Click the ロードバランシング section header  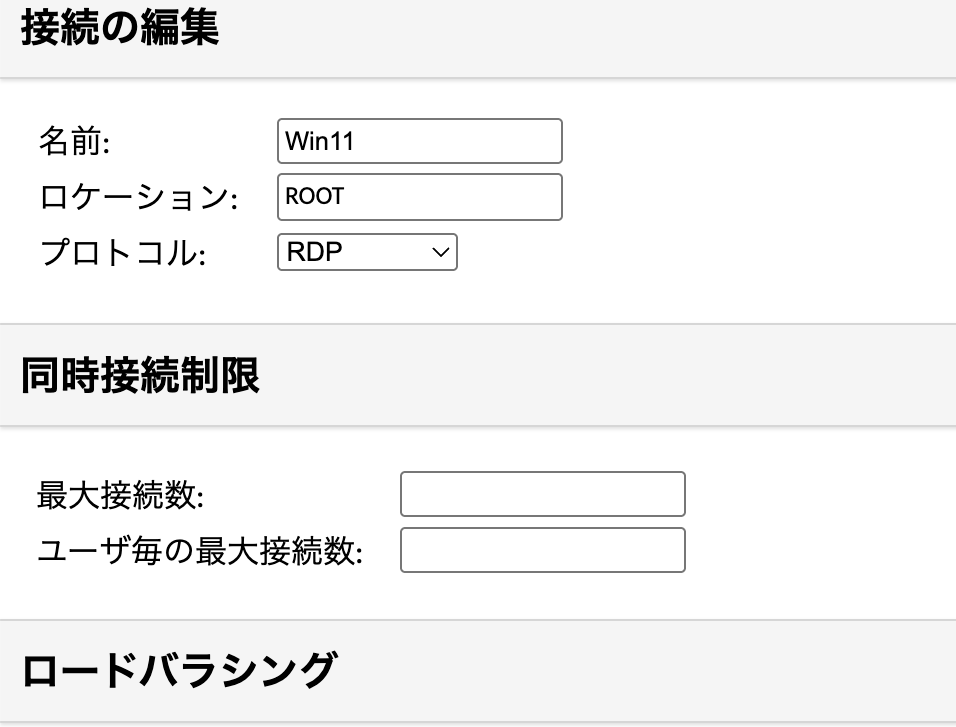(x=177, y=670)
